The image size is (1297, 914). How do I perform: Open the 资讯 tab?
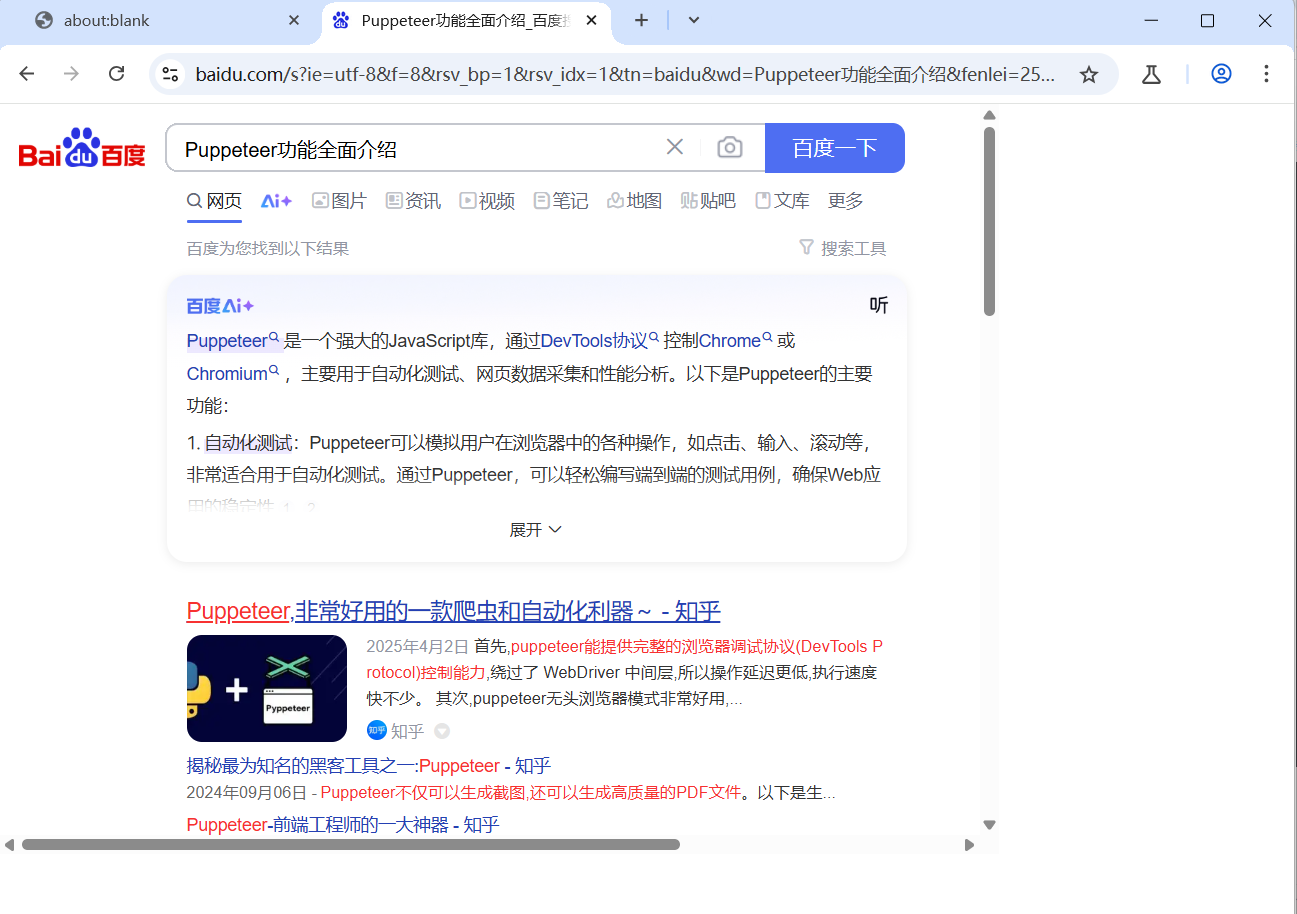(413, 201)
